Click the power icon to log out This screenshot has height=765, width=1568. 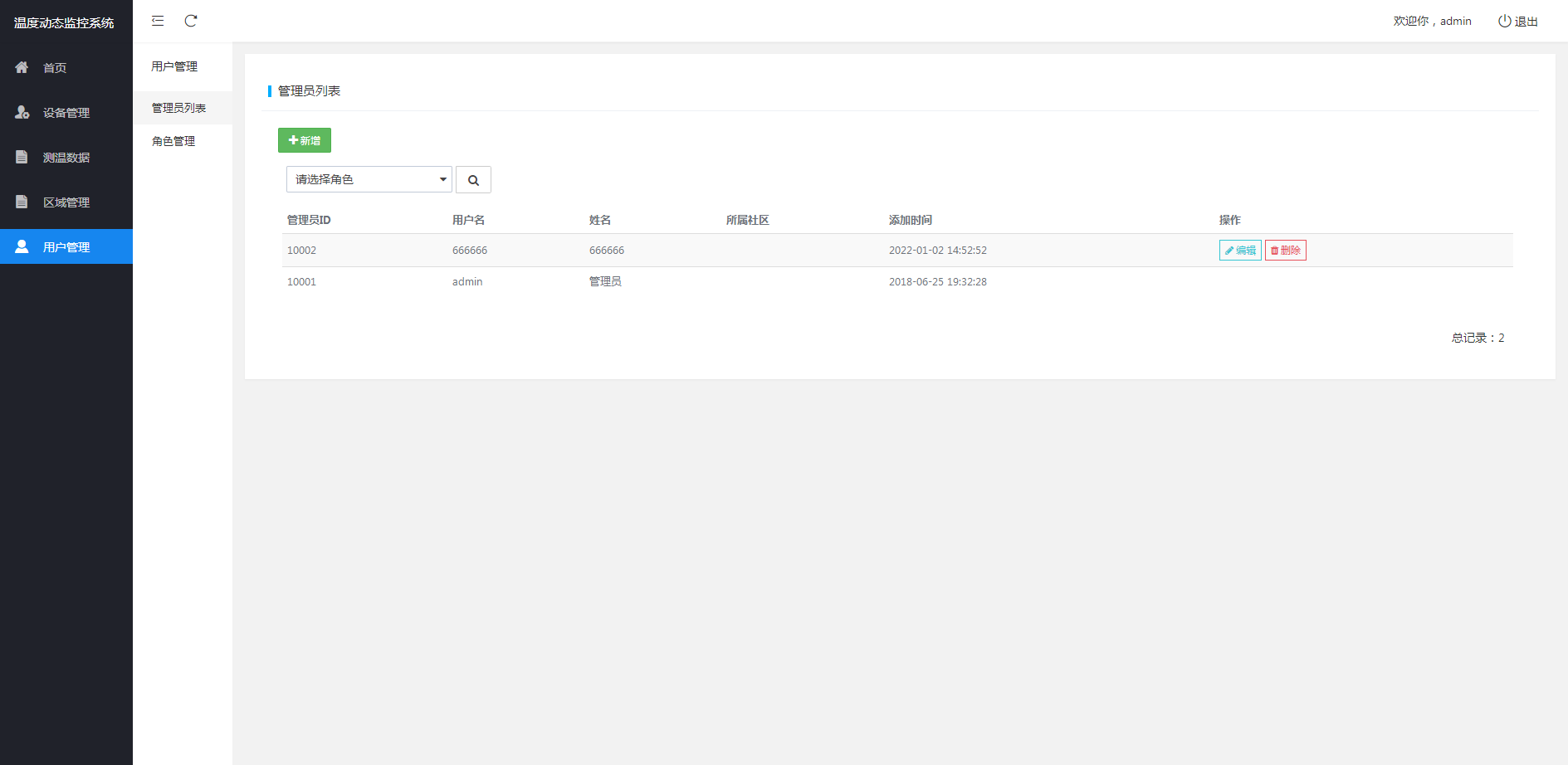(1504, 21)
